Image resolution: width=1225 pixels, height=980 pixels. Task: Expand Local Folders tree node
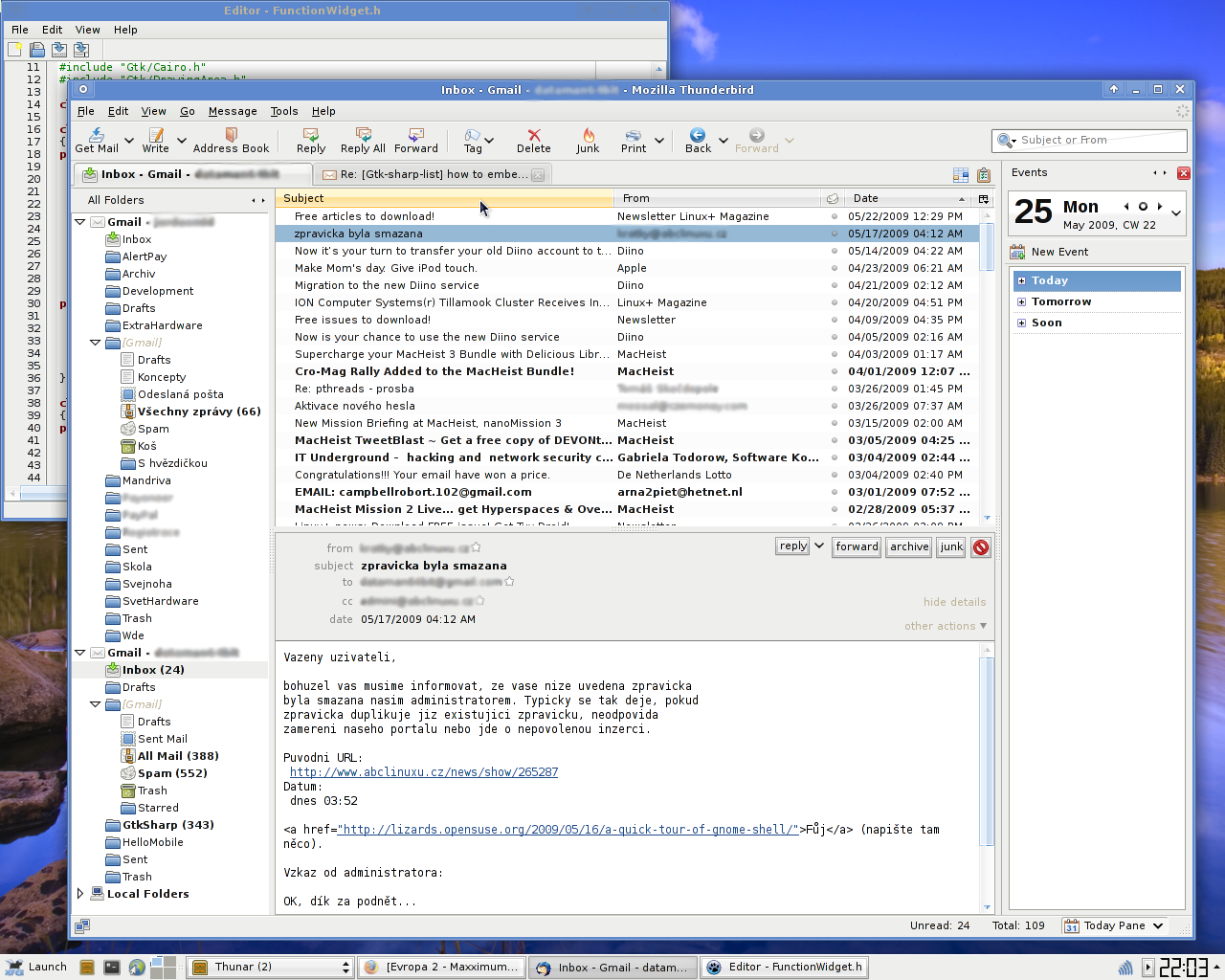pos(80,893)
